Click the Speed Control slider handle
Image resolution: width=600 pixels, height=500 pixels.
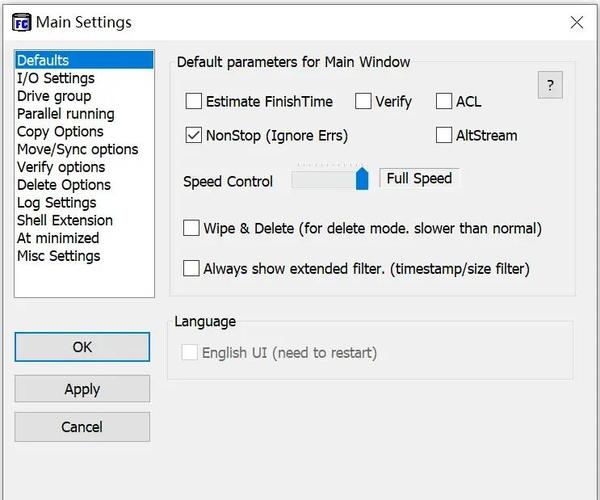pyautogui.click(x=362, y=179)
